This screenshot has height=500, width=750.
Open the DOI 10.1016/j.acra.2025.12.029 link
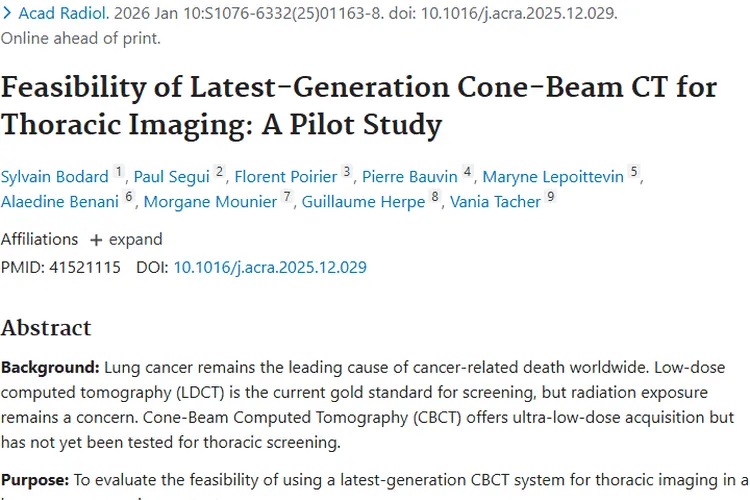click(x=270, y=267)
